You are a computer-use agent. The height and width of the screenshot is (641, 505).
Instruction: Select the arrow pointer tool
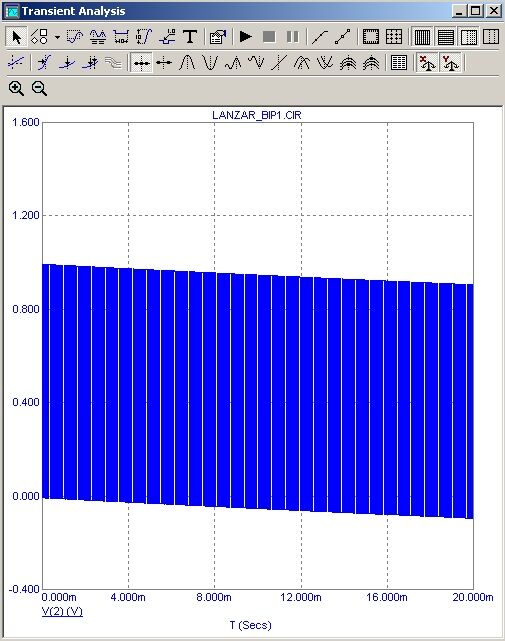[x=16, y=37]
